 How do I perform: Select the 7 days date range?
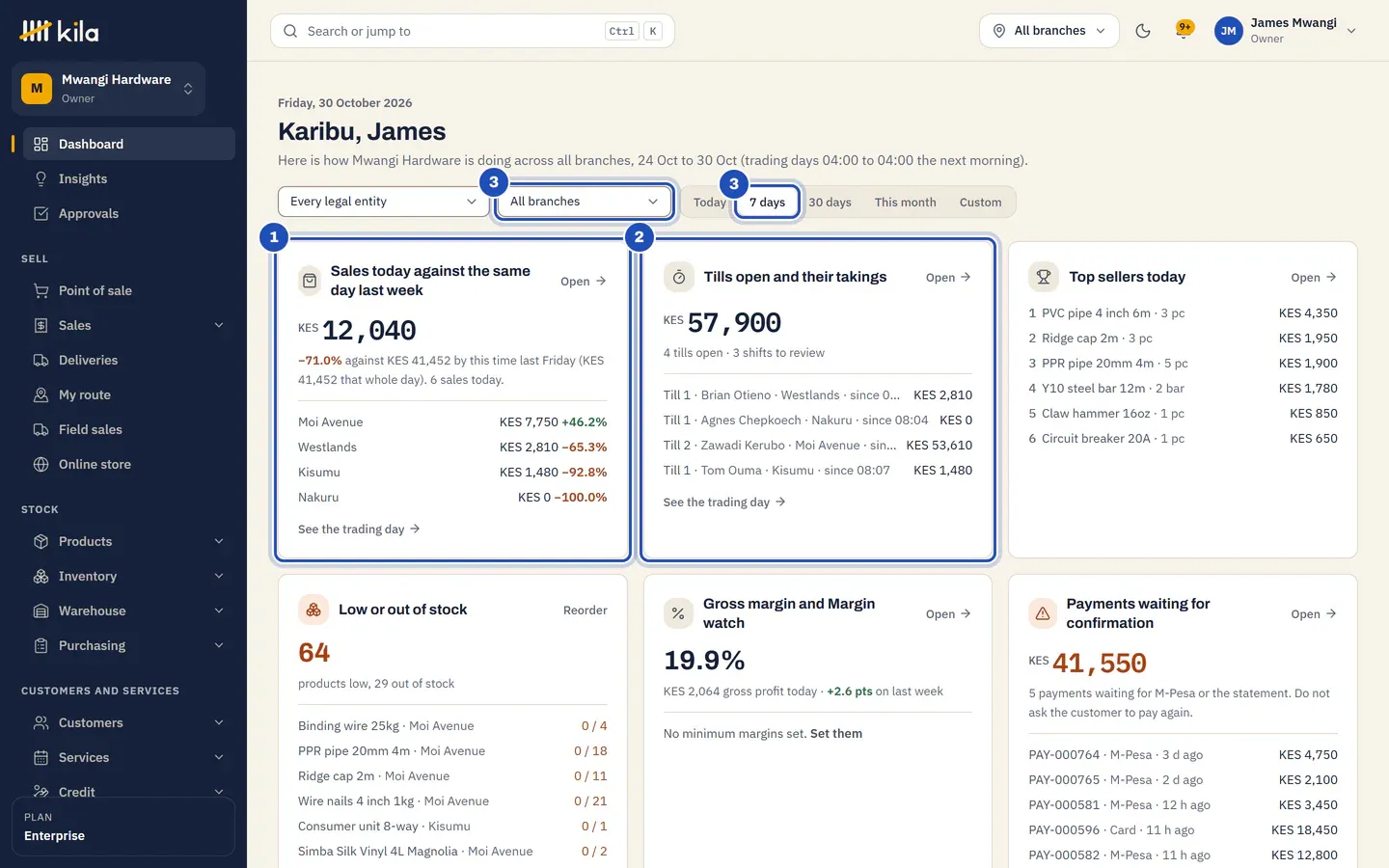pyautogui.click(x=768, y=203)
